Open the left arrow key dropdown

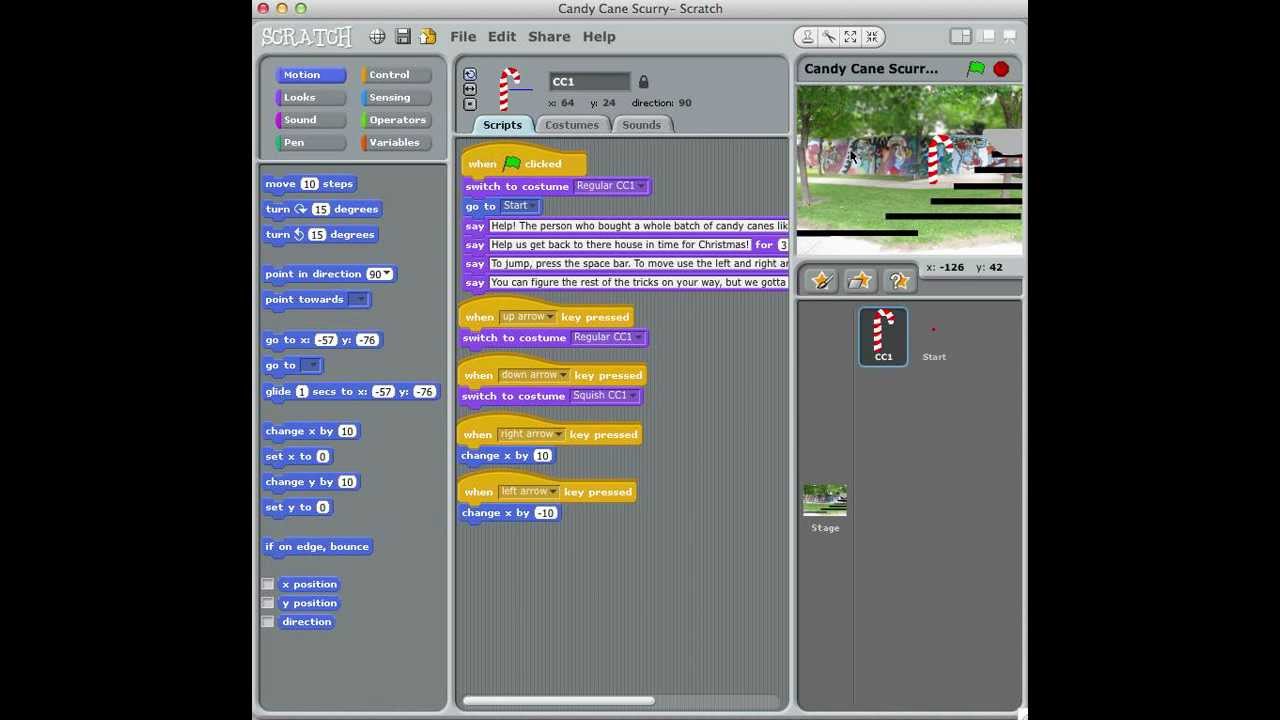(x=553, y=492)
